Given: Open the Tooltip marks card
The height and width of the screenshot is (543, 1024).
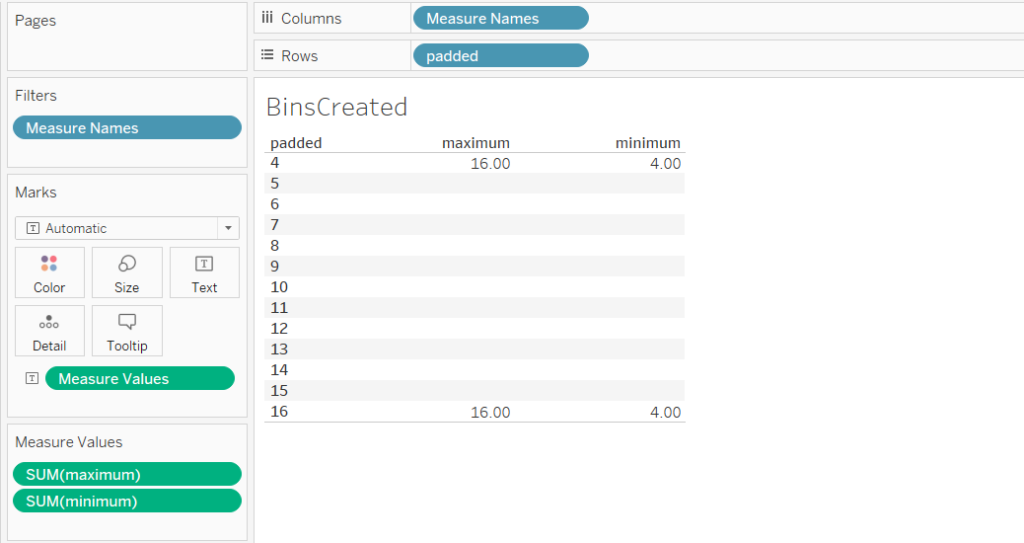Looking at the screenshot, I should coord(127,331).
